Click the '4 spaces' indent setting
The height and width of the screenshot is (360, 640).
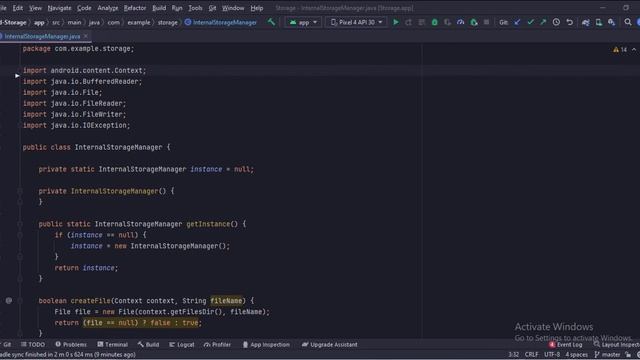(x=576, y=354)
